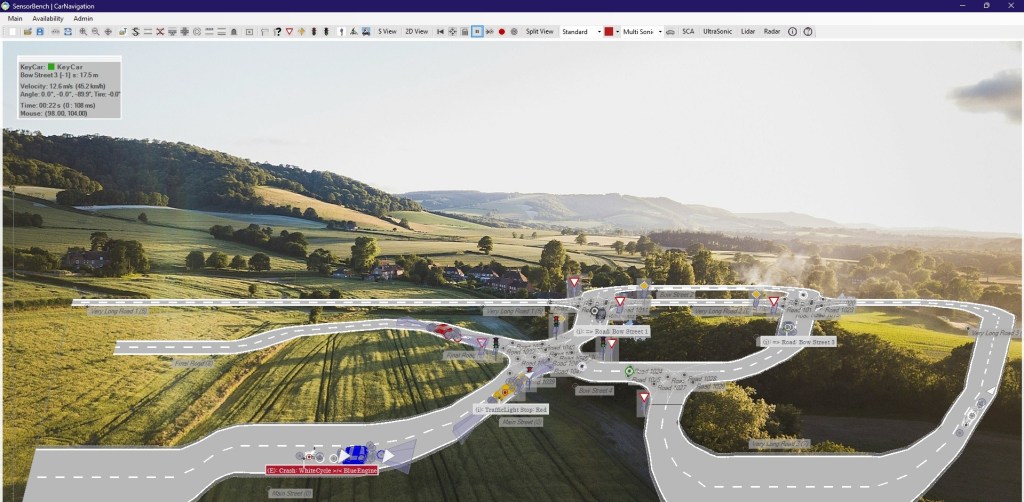Image resolution: width=1024 pixels, height=502 pixels.
Task: Toggle the highlighted pause button
Action: coord(477,32)
